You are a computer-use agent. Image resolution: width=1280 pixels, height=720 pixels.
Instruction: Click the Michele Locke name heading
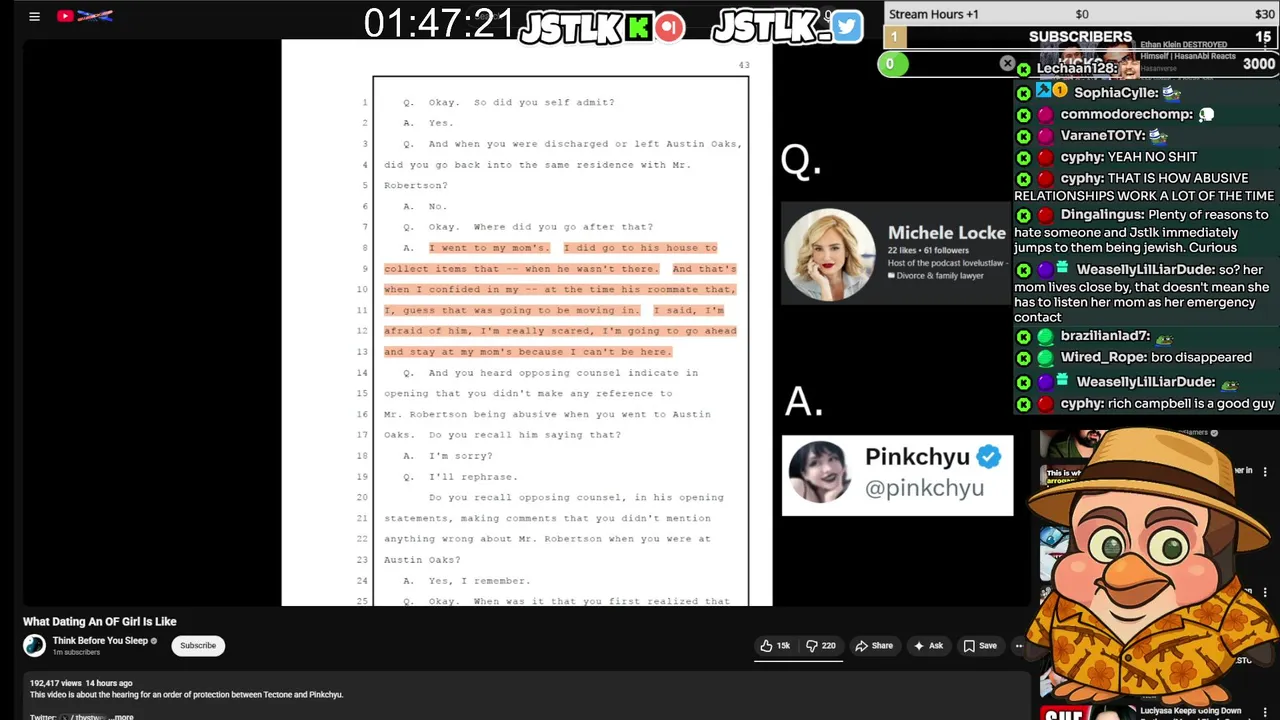(946, 233)
